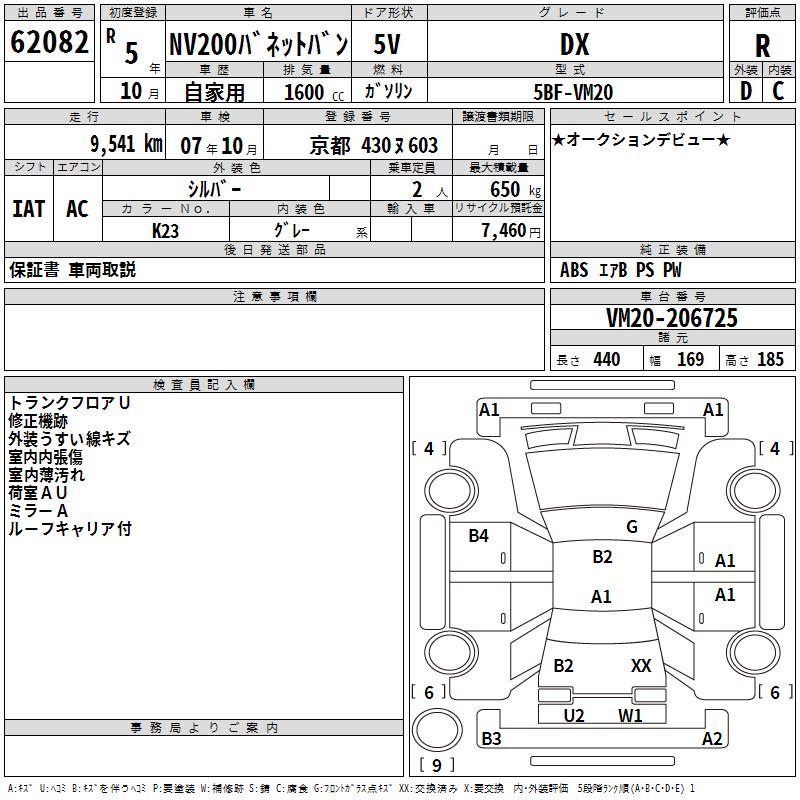Screen dimensions: 800x800
Task: Click the registration number 京都 430 603
Action: point(373,145)
